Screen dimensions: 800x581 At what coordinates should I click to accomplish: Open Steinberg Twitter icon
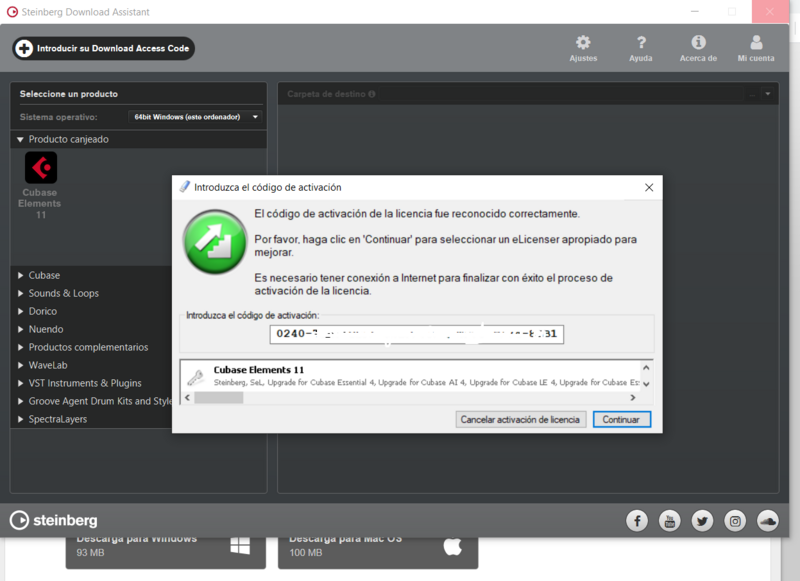[703, 521]
